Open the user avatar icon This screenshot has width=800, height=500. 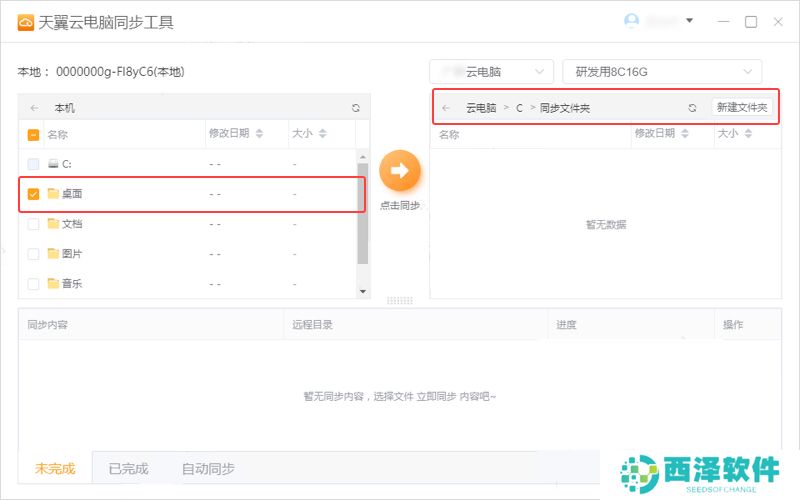(631, 21)
